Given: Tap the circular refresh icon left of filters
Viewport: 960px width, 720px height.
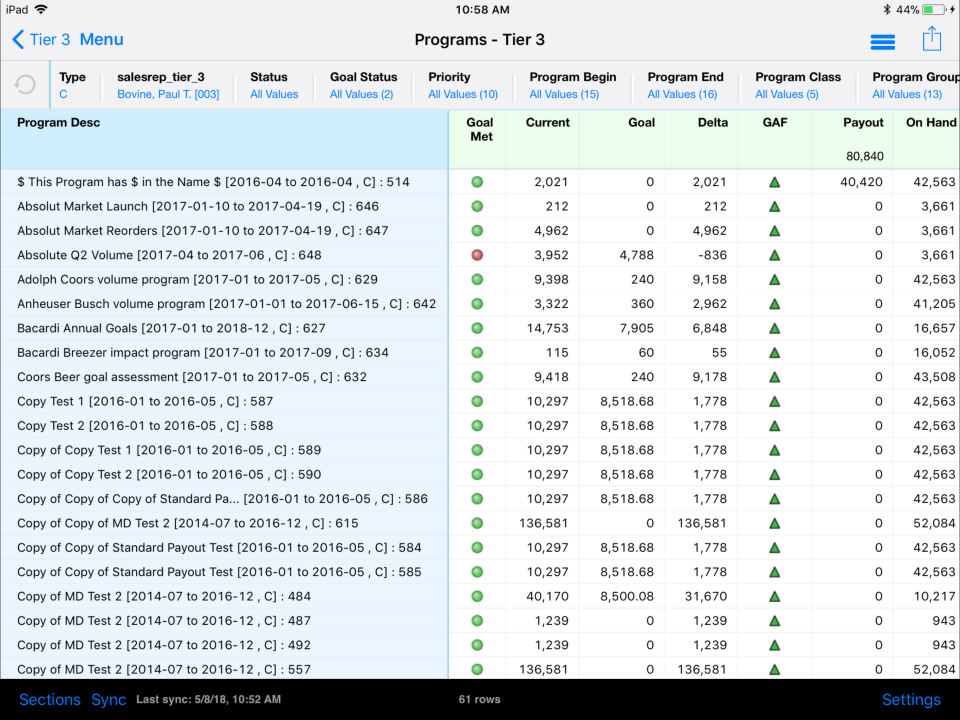Looking at the screenshot, I should coord(24,85).
